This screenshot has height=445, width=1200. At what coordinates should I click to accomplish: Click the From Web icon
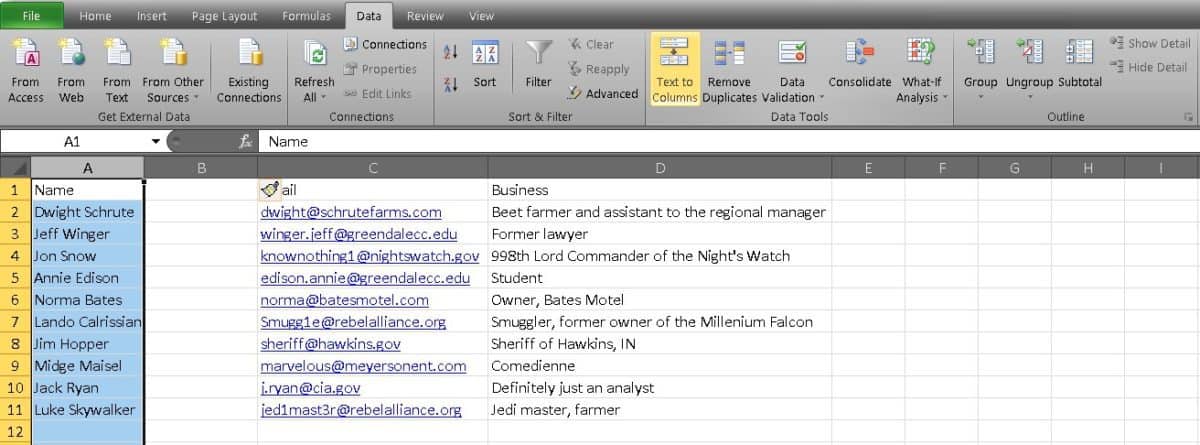[71, 55]
